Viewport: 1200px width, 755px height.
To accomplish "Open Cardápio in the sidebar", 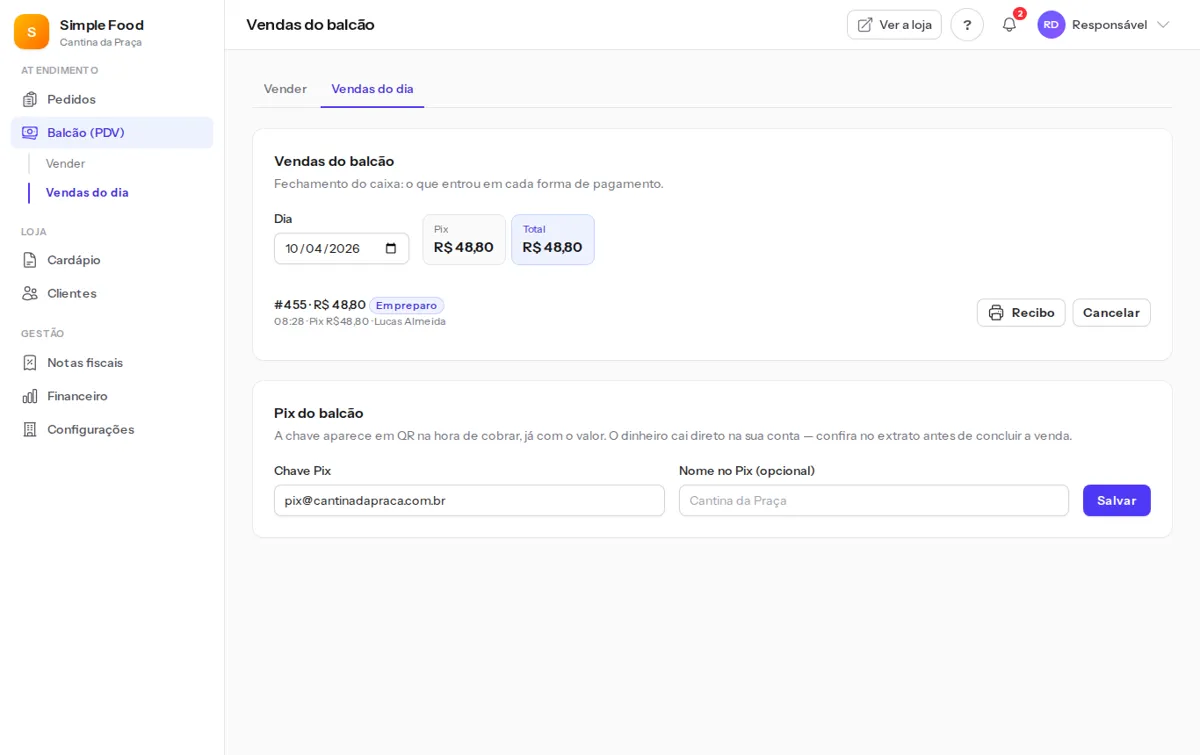I will (x=112, y=260).
